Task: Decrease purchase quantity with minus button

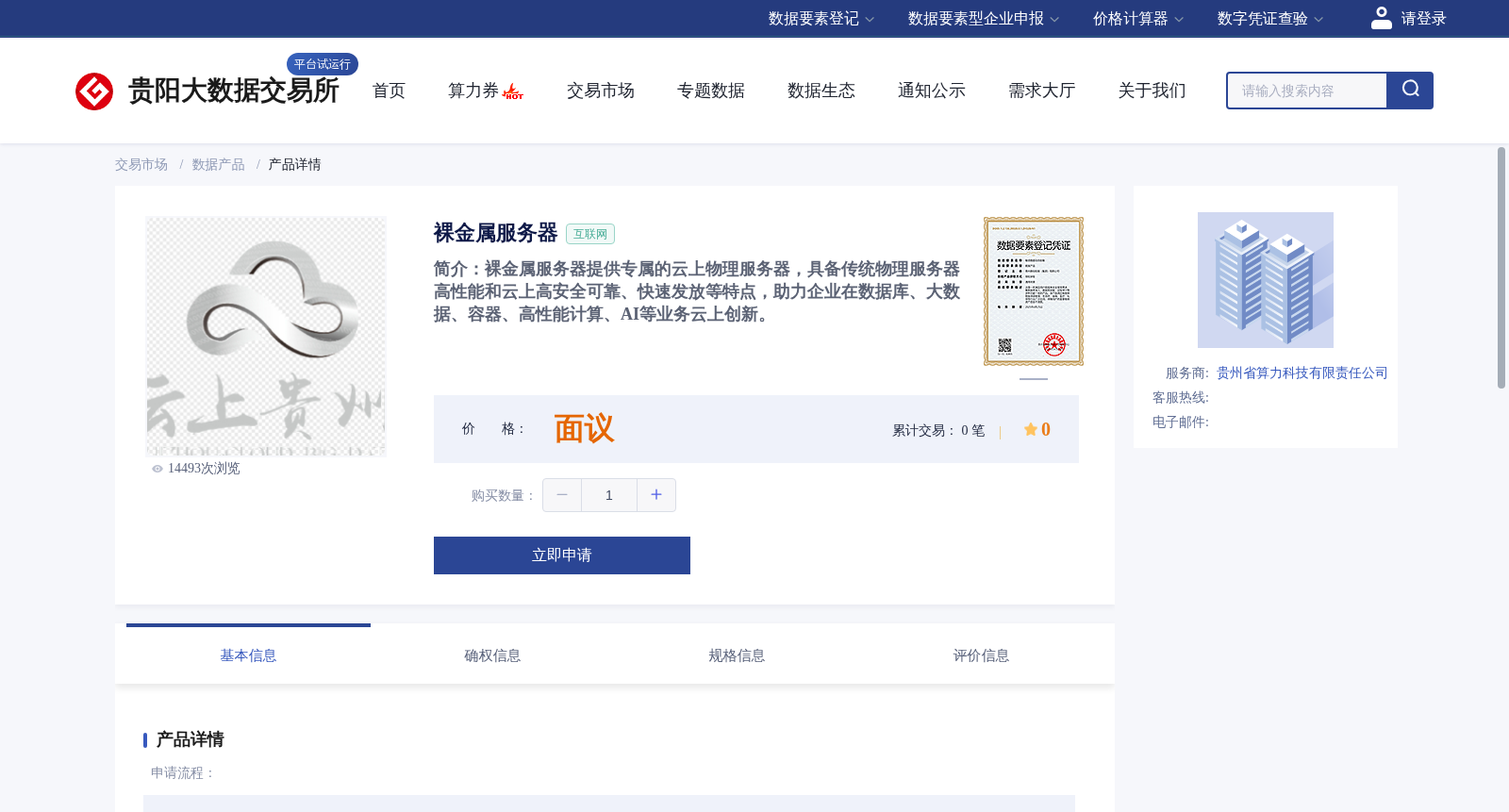Action: (x=562, y=495)
